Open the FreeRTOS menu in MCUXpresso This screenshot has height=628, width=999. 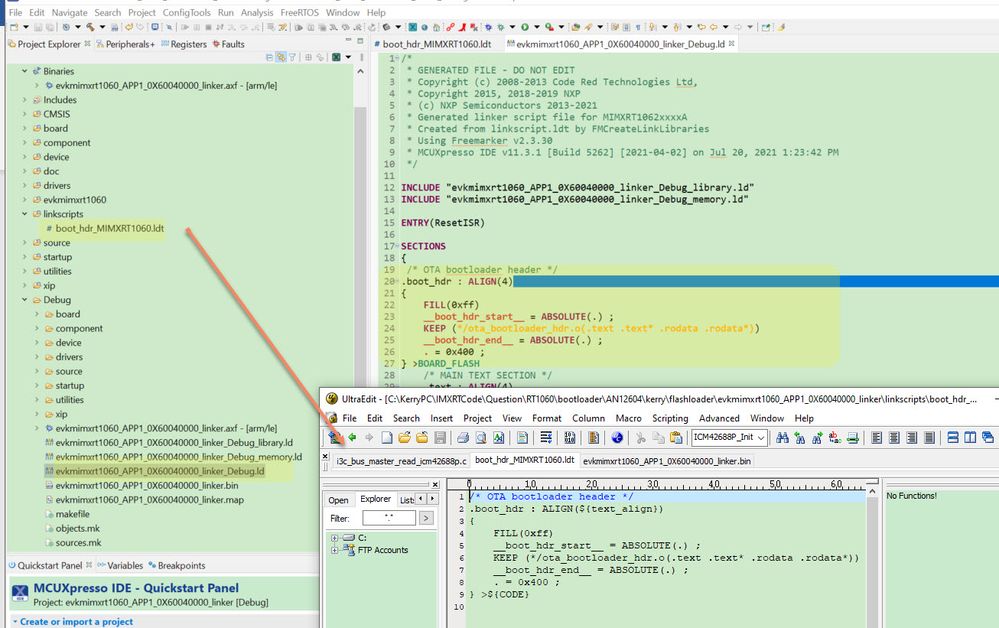point(299,13)
